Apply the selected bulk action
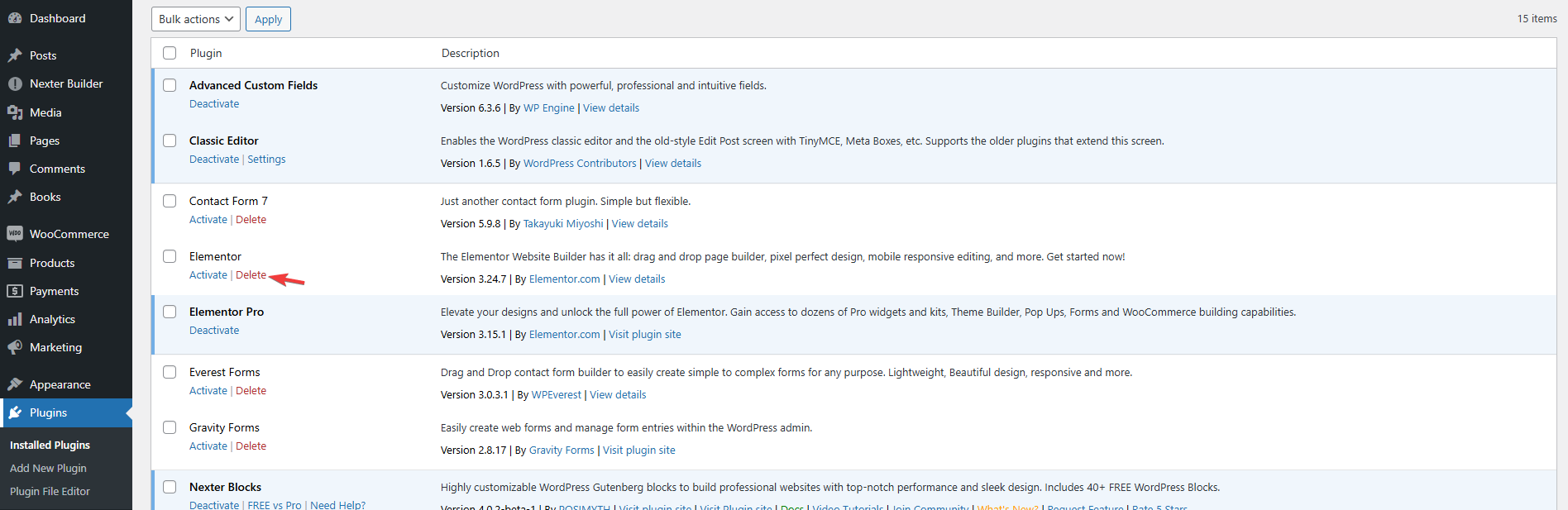This screenshot has height=510, width=1568. (x=268, y=19)
